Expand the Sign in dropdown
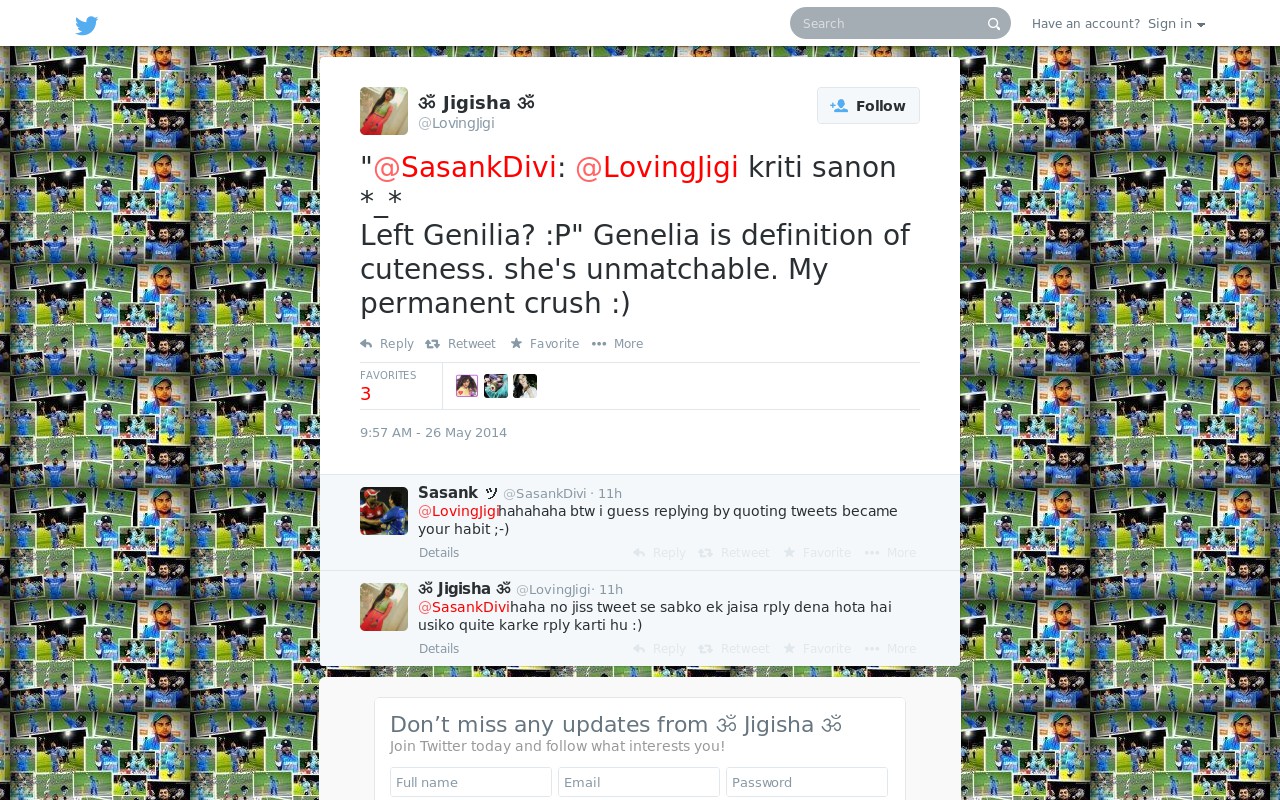The image size is (1280, 800). click(1176, 24)
